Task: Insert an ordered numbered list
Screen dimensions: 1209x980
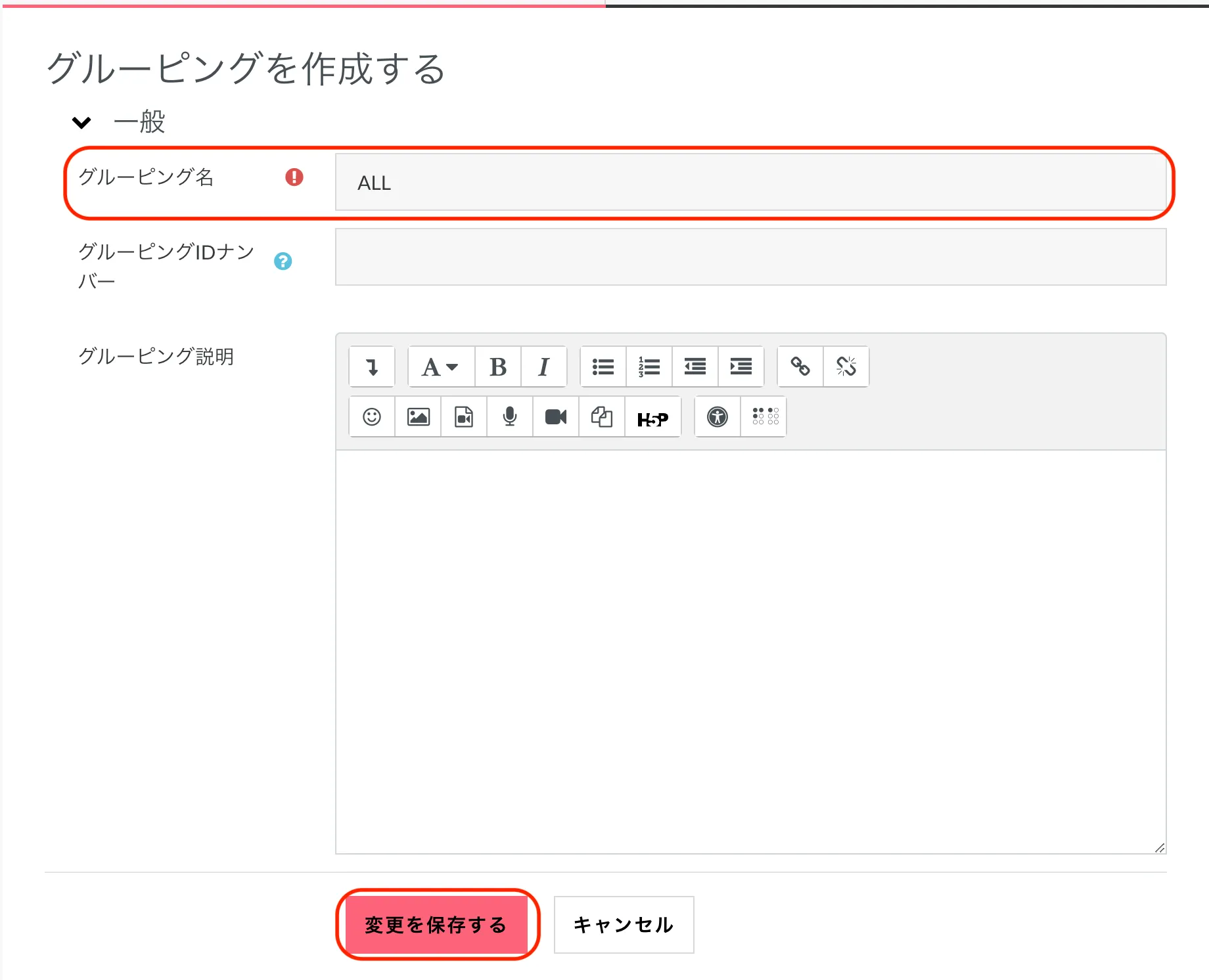Action: click(x=649, y=367)
